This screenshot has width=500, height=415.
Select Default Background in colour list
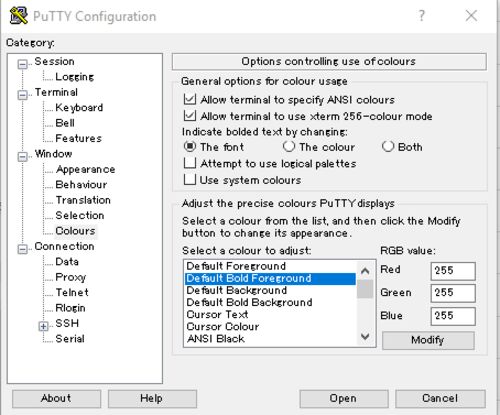pos(270,291)
